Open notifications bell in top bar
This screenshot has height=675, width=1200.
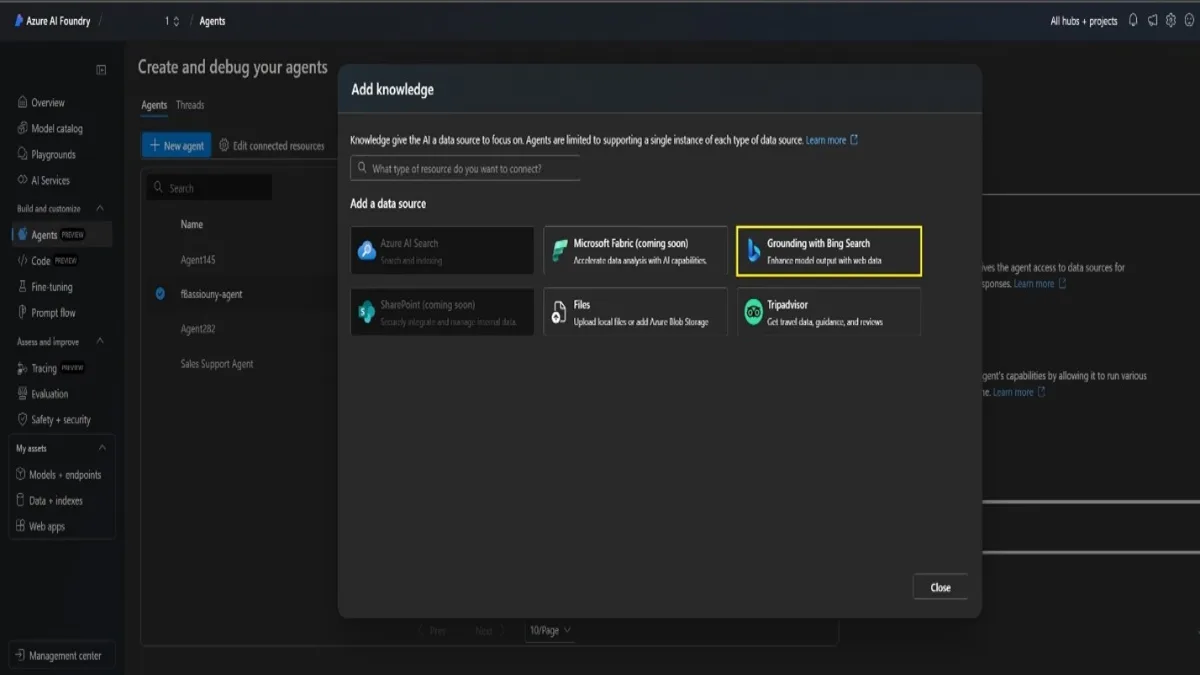1133,21
